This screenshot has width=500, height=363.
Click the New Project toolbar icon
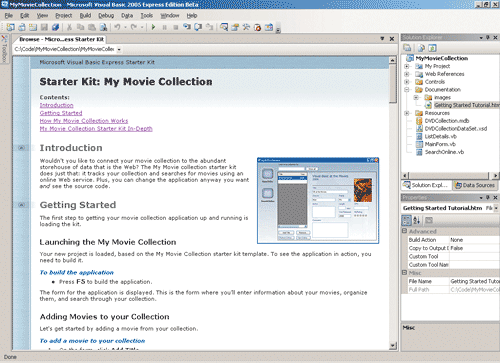point(10,27)
